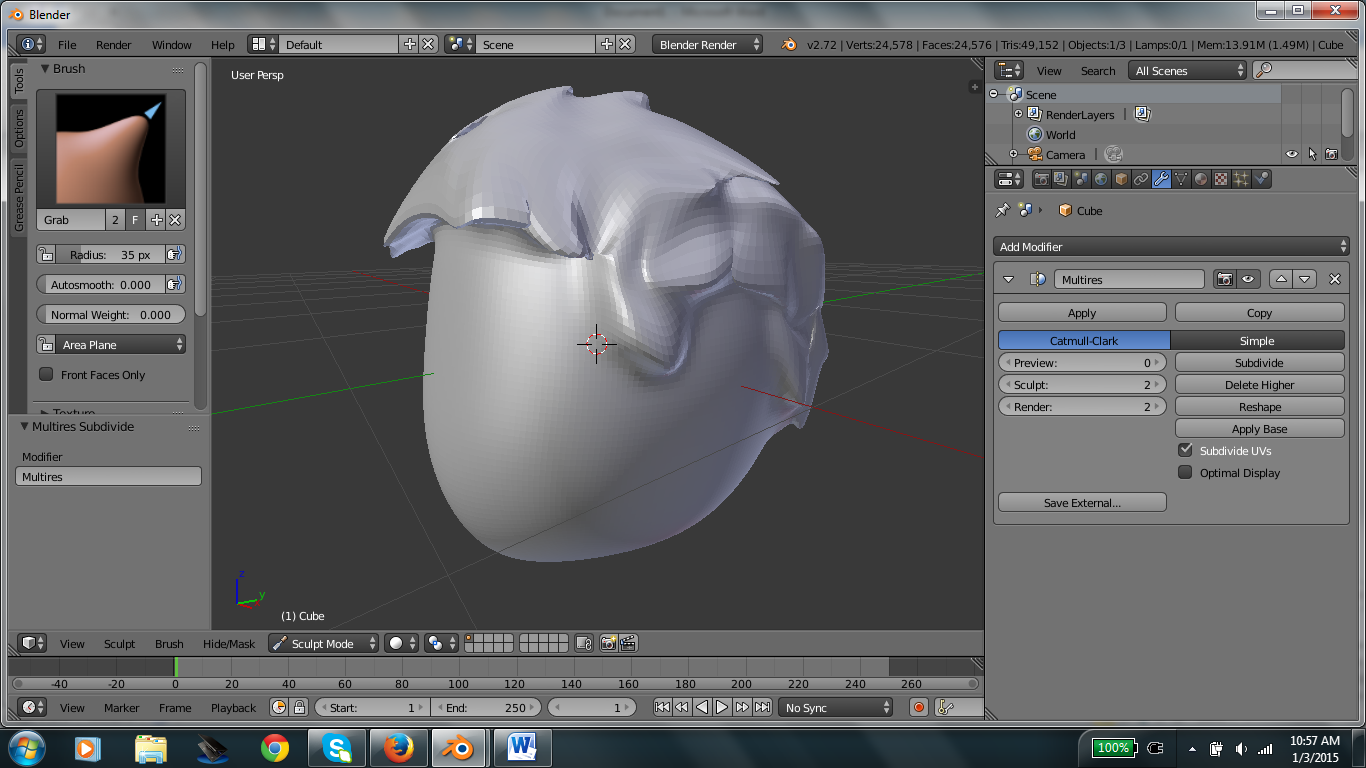1366x768 pixels.
Task: Click the OpenGL render animation clapper icon
Action: pos(628,644)
